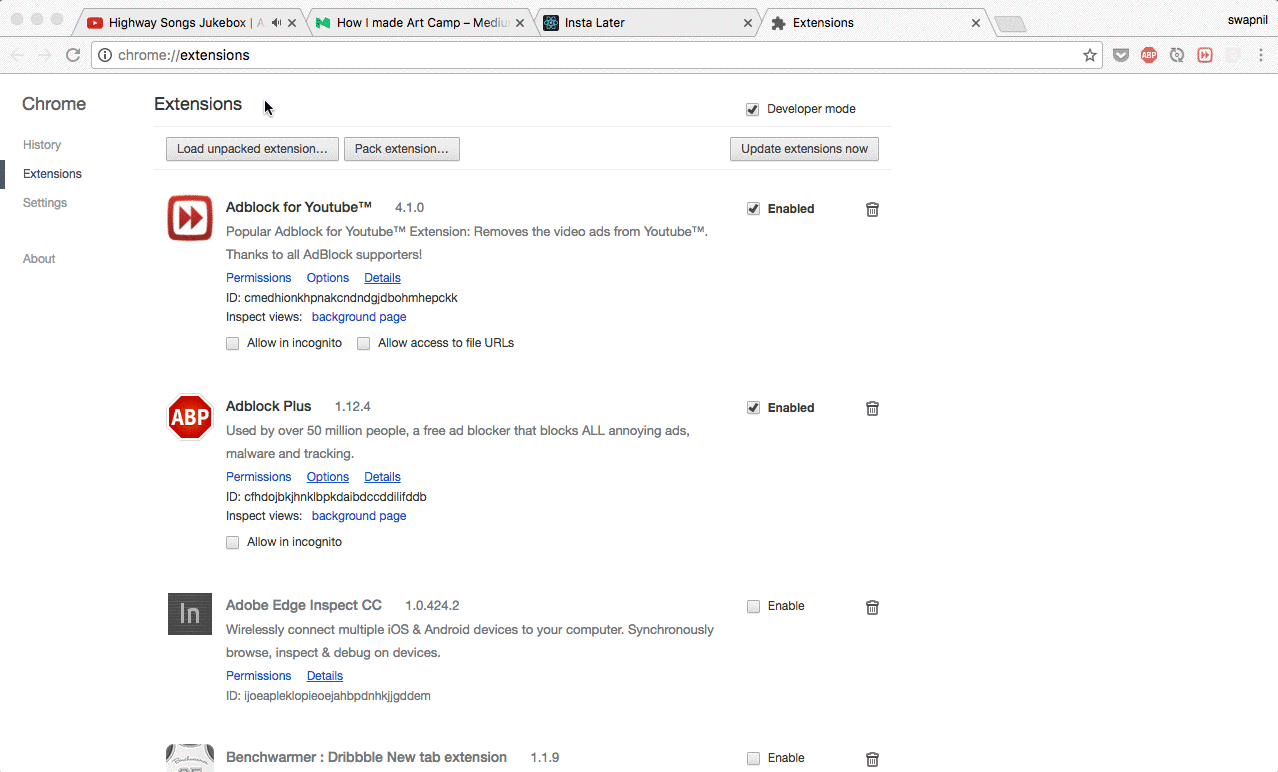Open Adblock Plus Details link
Image resolution: width=1278 pixels, height=772 pixels.
382,477
